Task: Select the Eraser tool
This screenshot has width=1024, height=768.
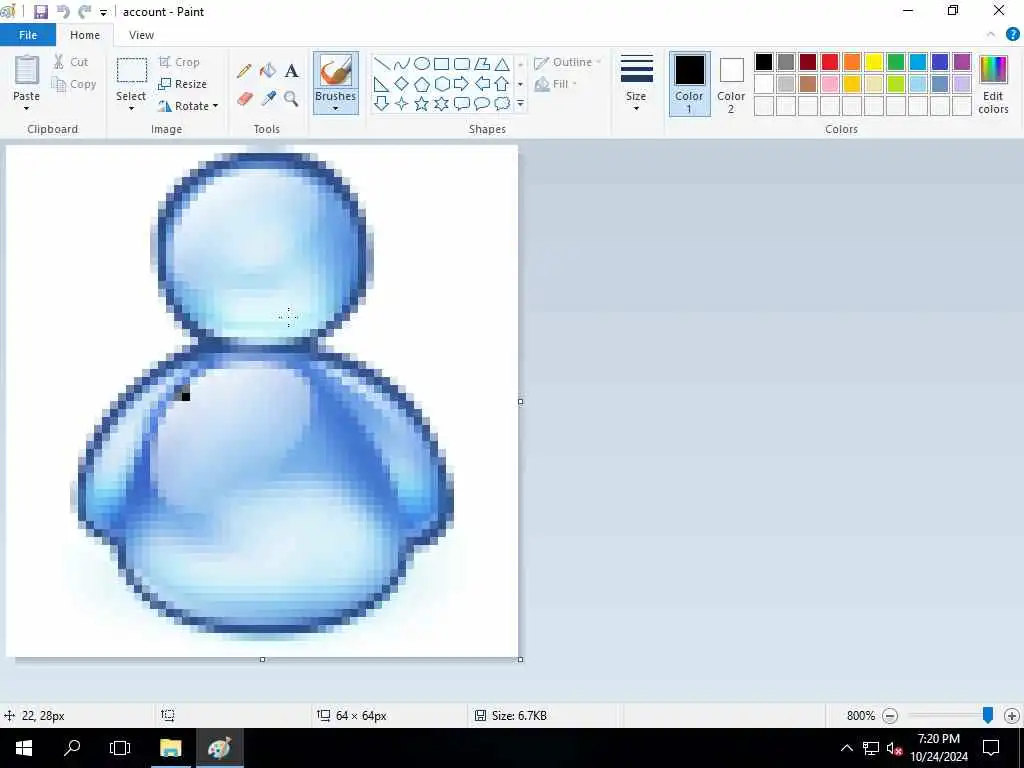Action: [244, 99]
